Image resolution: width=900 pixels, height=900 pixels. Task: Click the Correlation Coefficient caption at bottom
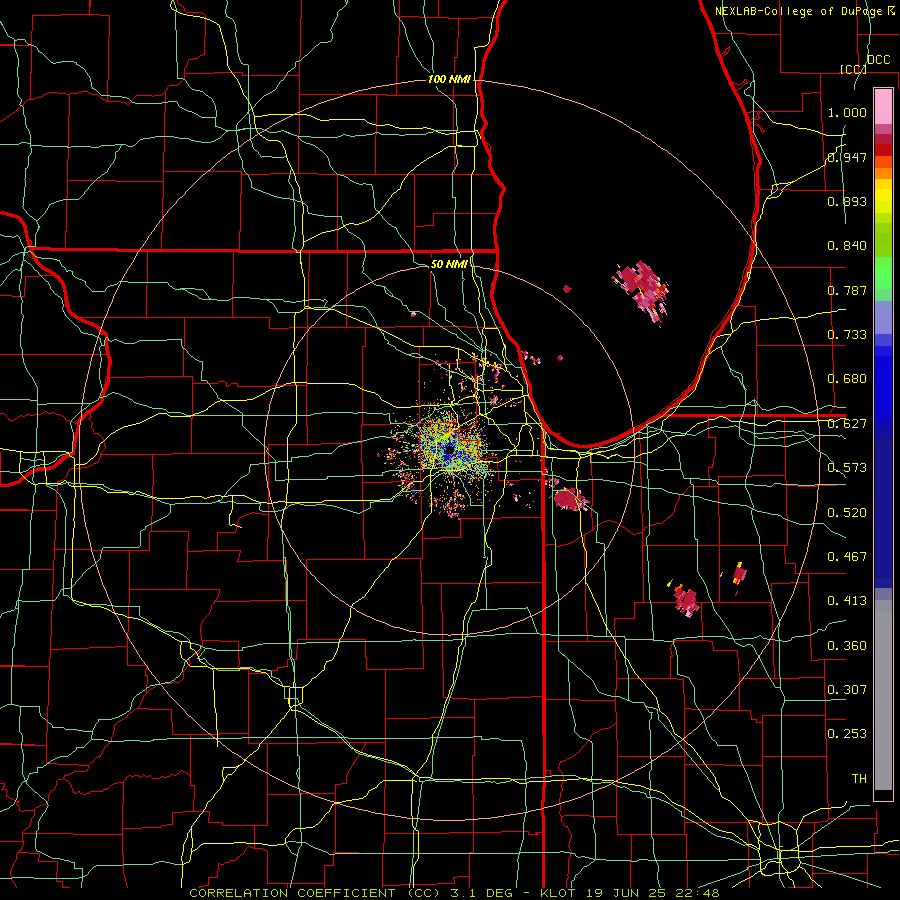[454, 893]
